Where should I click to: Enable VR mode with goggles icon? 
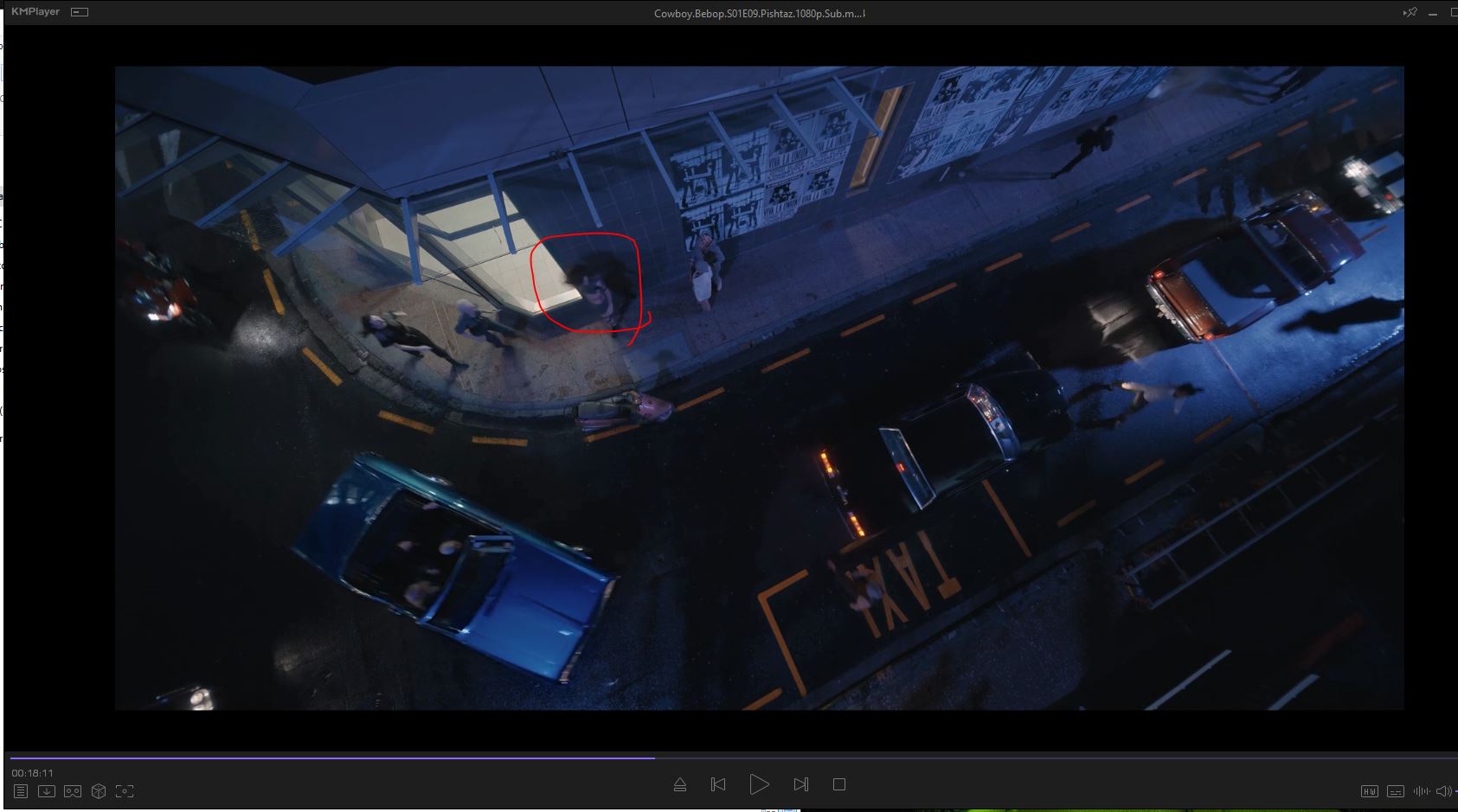coord(73,791)
